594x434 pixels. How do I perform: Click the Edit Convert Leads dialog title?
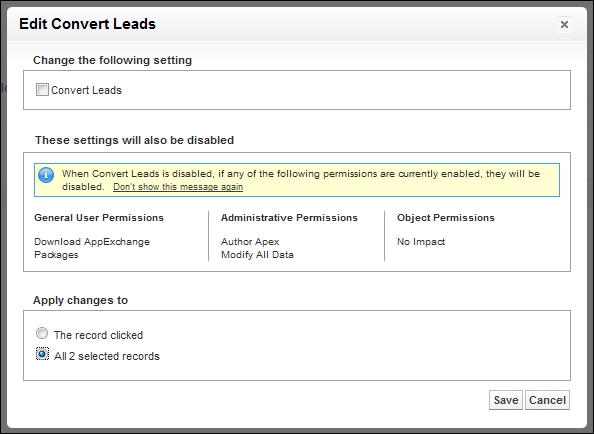tap(88, 24)
